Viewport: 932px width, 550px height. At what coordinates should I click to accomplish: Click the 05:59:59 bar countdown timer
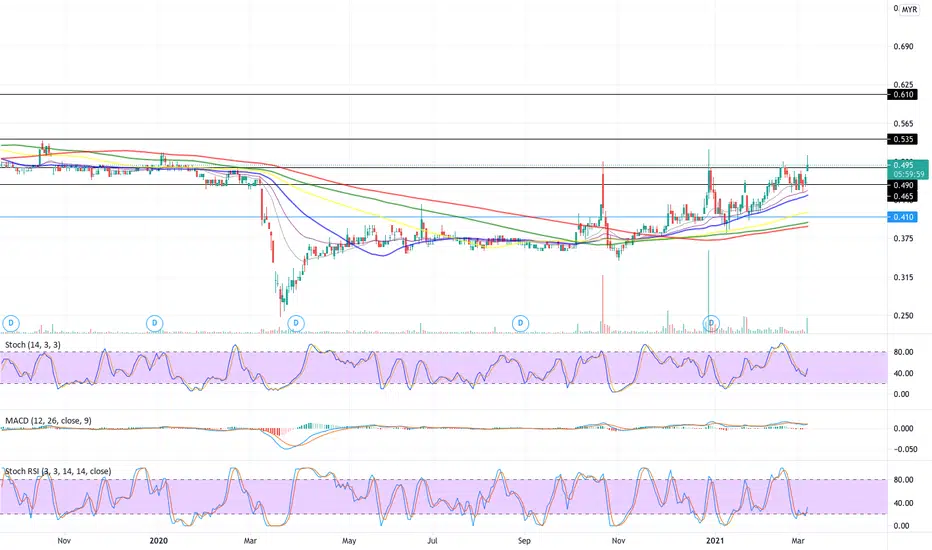pyautogui.click(x=909, y=174)
